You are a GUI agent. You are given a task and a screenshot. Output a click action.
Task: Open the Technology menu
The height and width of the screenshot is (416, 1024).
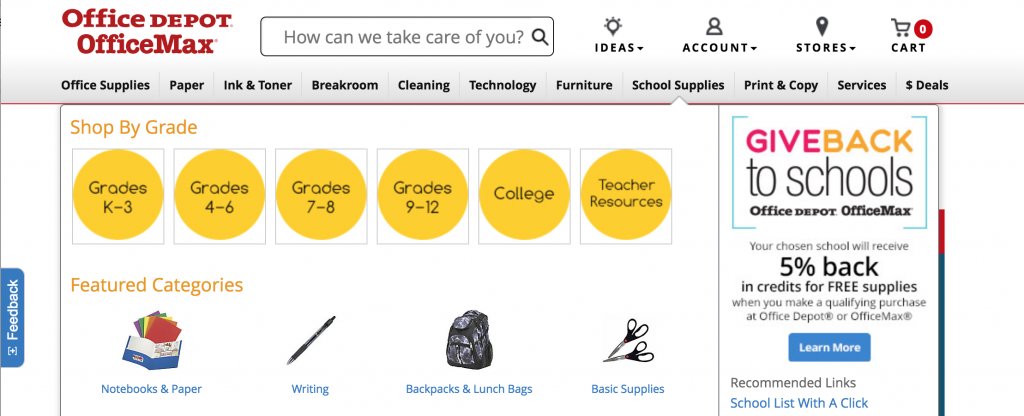[x=502, y=85]
